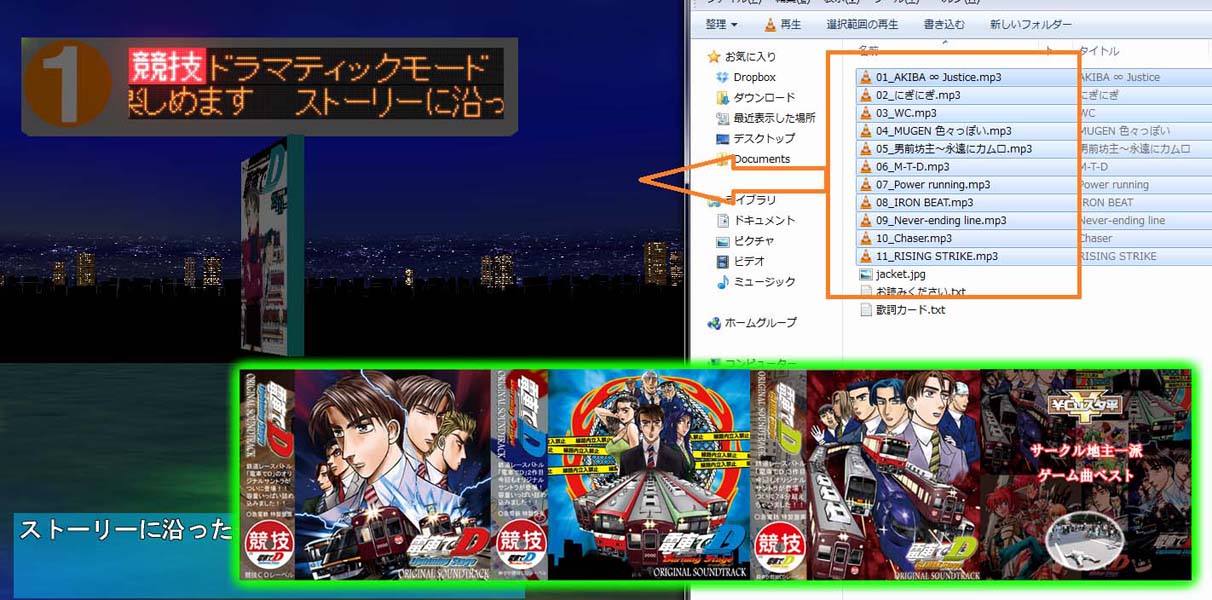Click the ドキュメント library icon

pos(723,220)
